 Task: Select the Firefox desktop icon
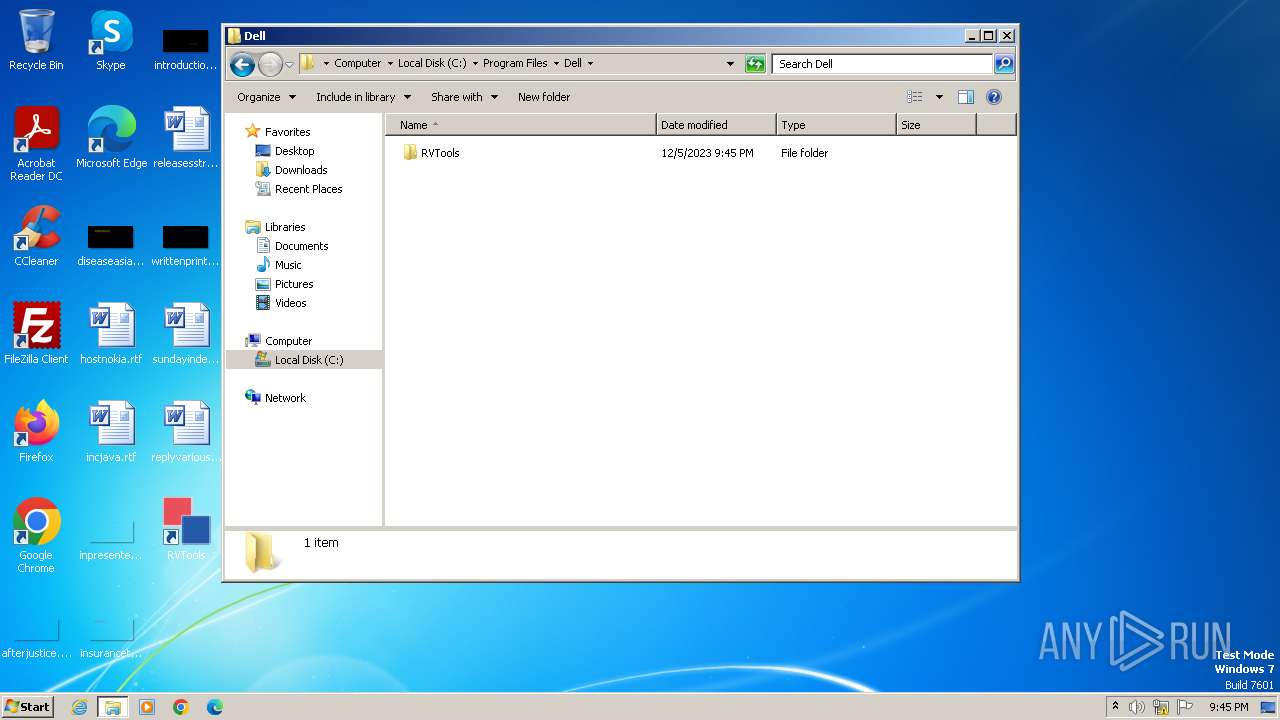(36, 432)
